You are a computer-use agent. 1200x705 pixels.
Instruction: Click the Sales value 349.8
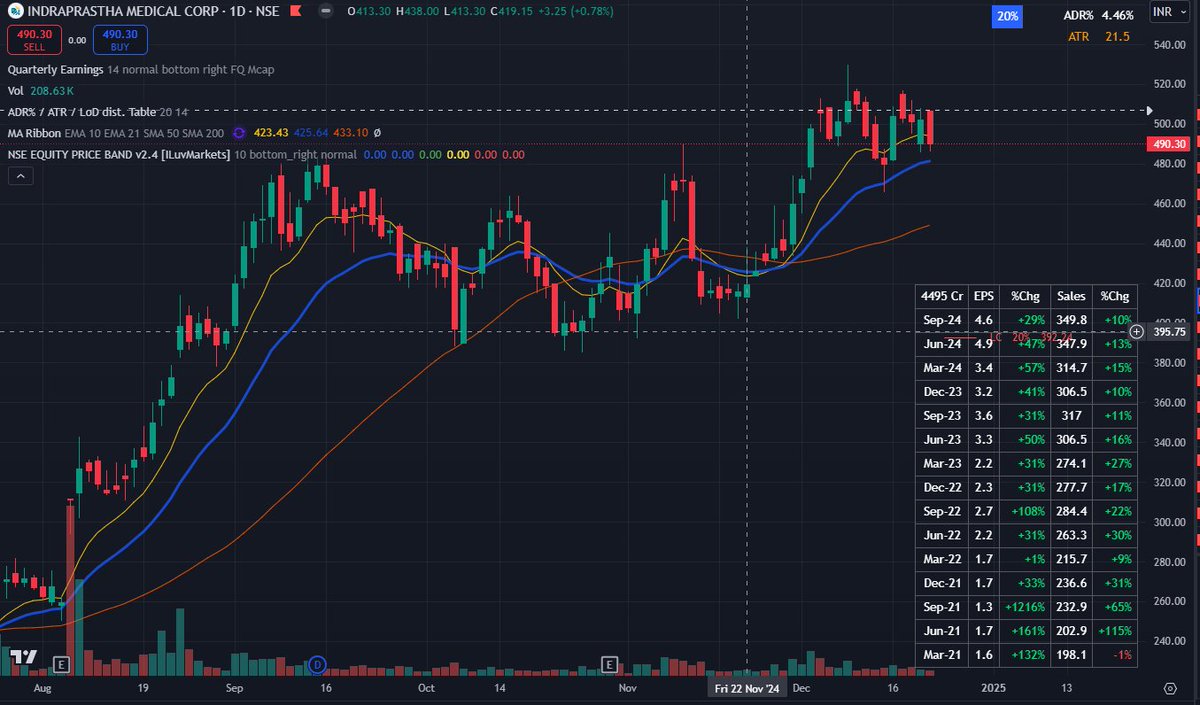pos(1073,320)
